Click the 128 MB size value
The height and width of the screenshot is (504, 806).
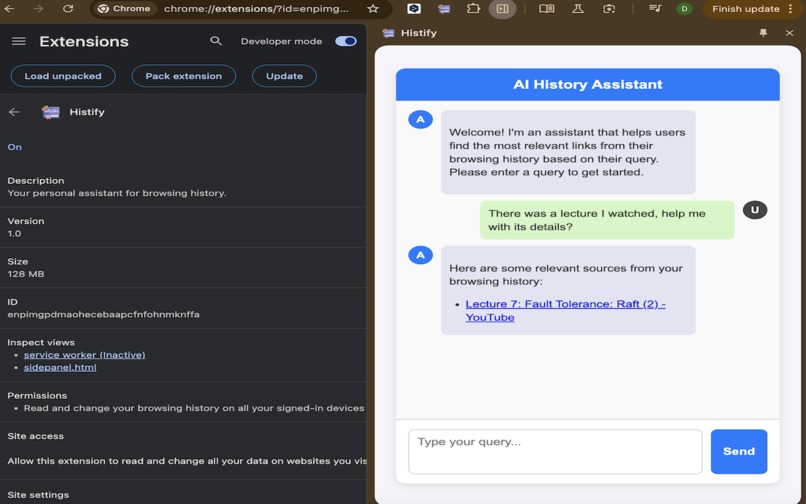26,274
